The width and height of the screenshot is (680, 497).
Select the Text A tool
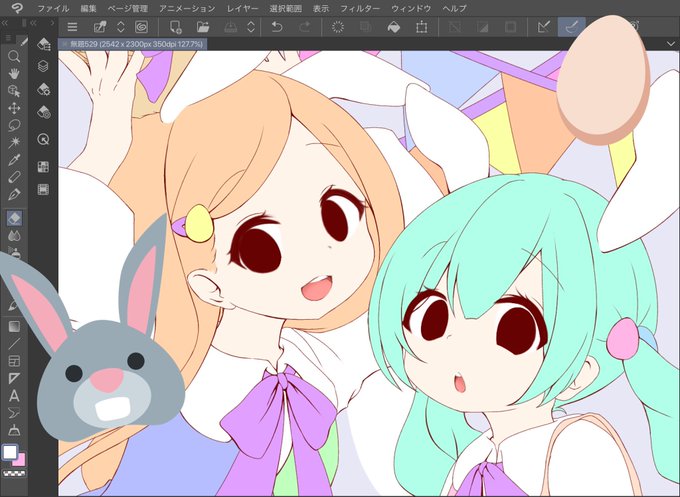(x=14, y=396)
